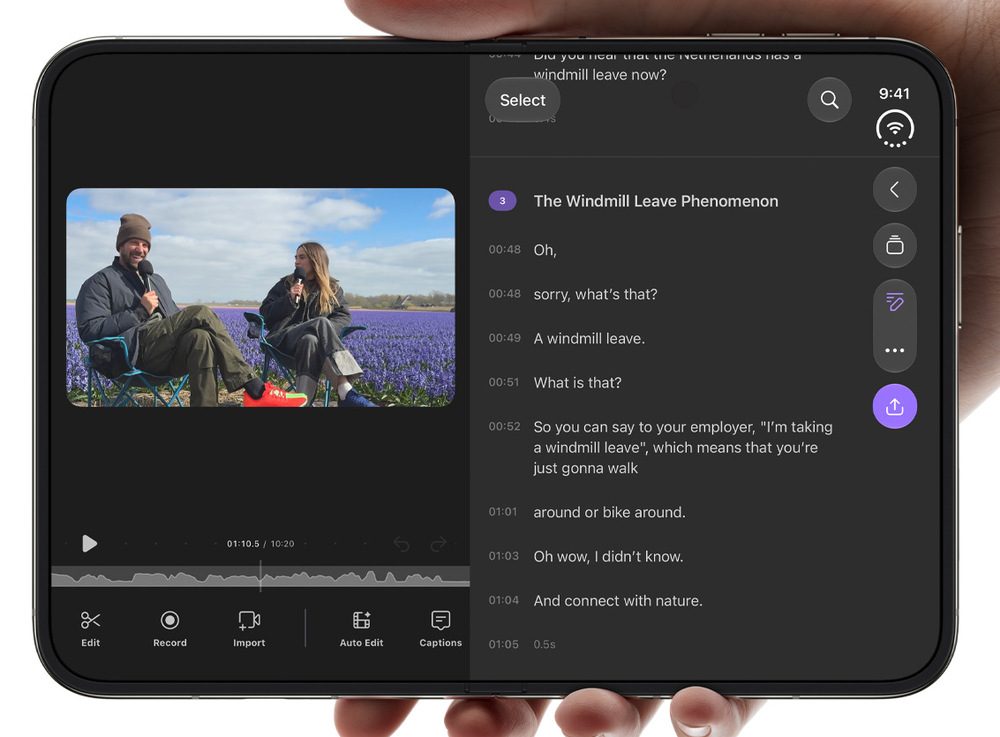The height and width of the screenshot is (737, 1000).
Task: Jump to timestamp 00:52
Action: (504, 426)
